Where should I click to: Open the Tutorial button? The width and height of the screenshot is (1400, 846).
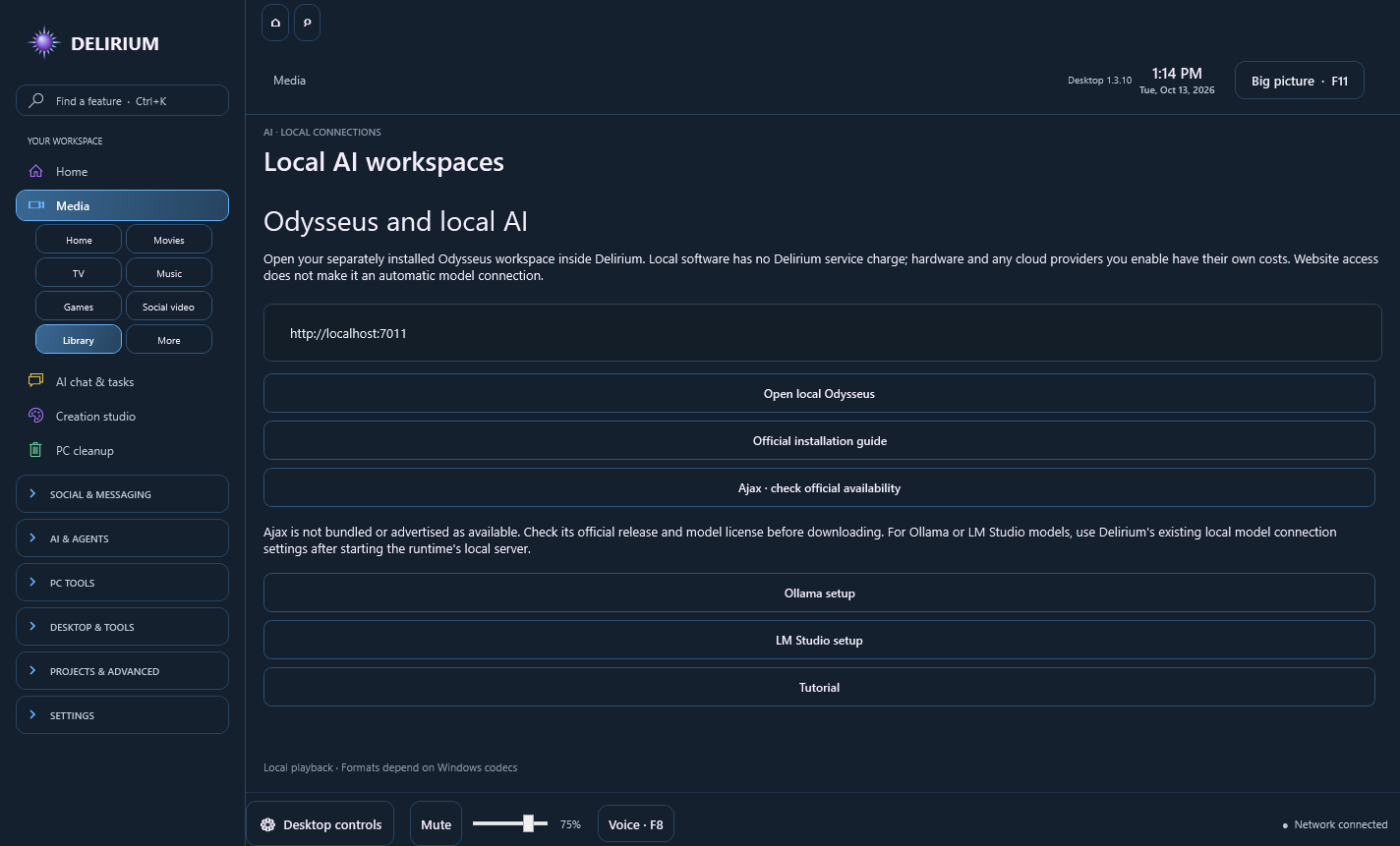pos(819,687)
